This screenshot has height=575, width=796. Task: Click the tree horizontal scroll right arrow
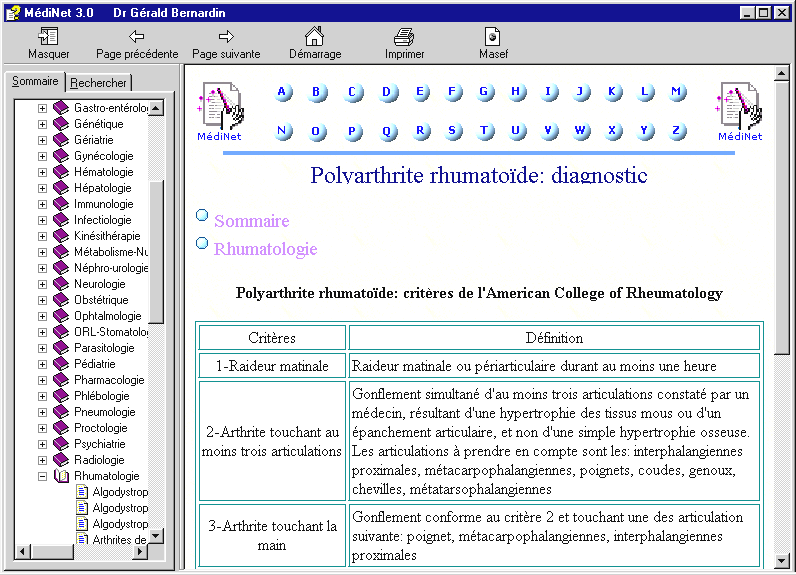coord(140,552)
